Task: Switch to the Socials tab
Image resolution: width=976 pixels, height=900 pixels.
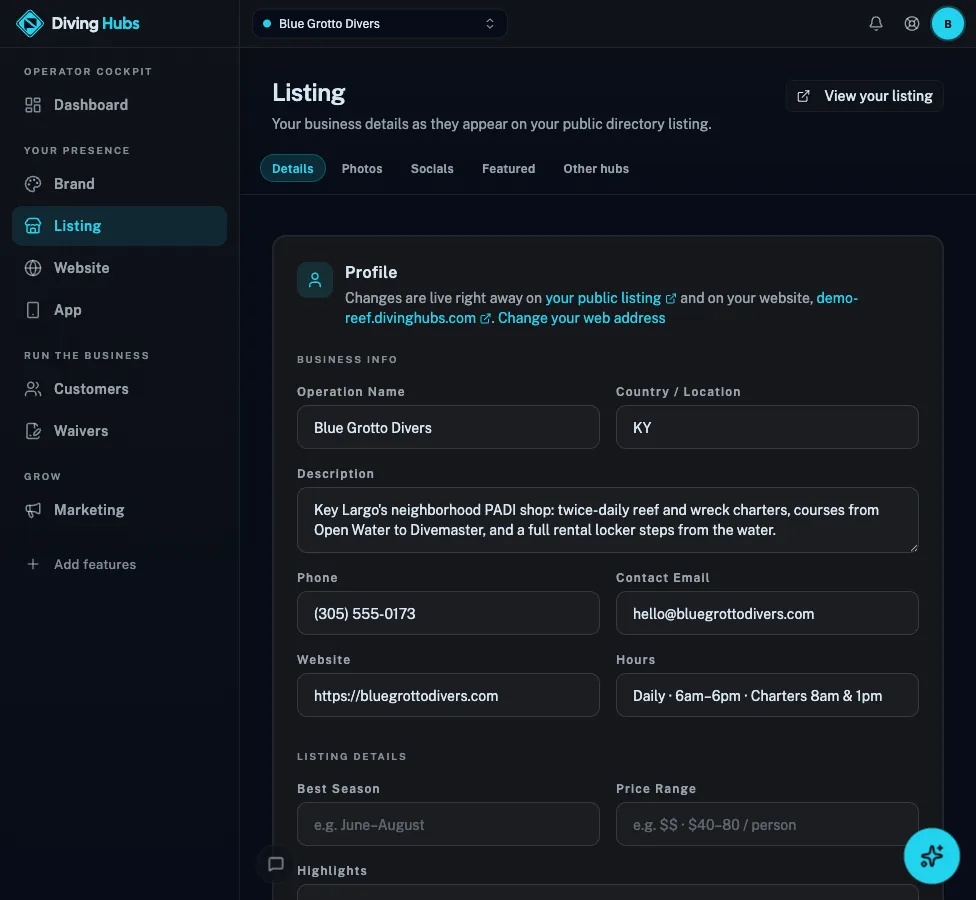Action: (x=432, y=169)
